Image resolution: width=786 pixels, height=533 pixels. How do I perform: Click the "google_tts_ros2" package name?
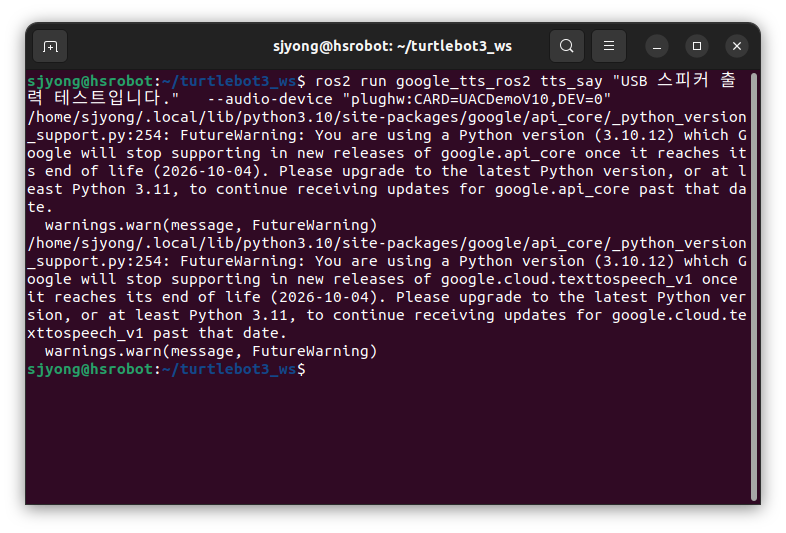tap(463, 81)
